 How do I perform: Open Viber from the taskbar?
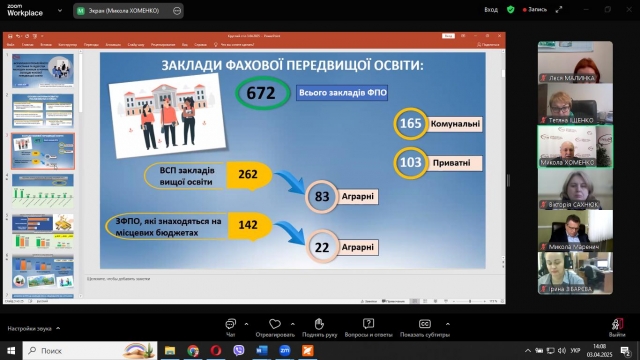point(239,351)
